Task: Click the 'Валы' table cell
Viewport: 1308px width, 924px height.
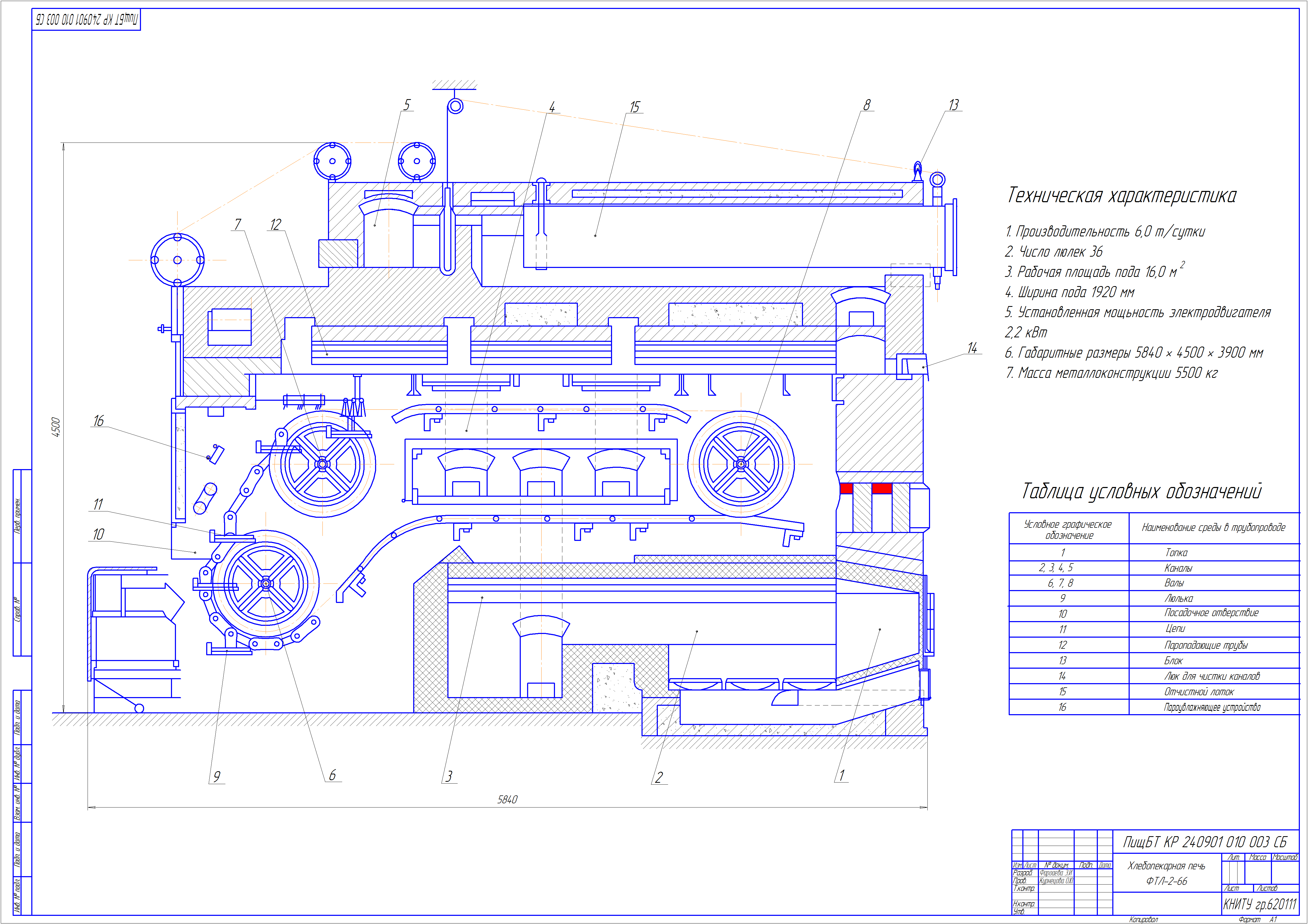Action: 1174,583
